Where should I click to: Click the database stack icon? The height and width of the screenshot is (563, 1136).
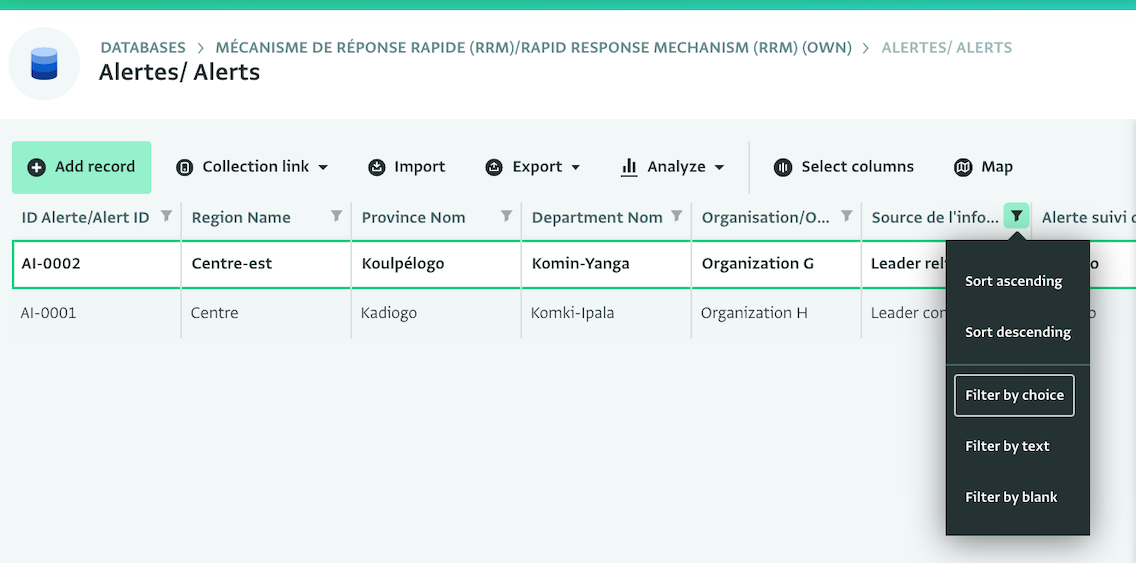[44, 64]
